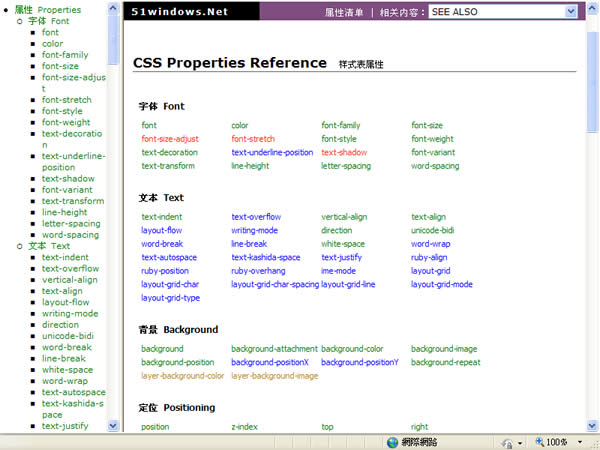600x450 pixels.
Task: Click the Internet zone globe icon in status bar
Action: tap(392, 442)
